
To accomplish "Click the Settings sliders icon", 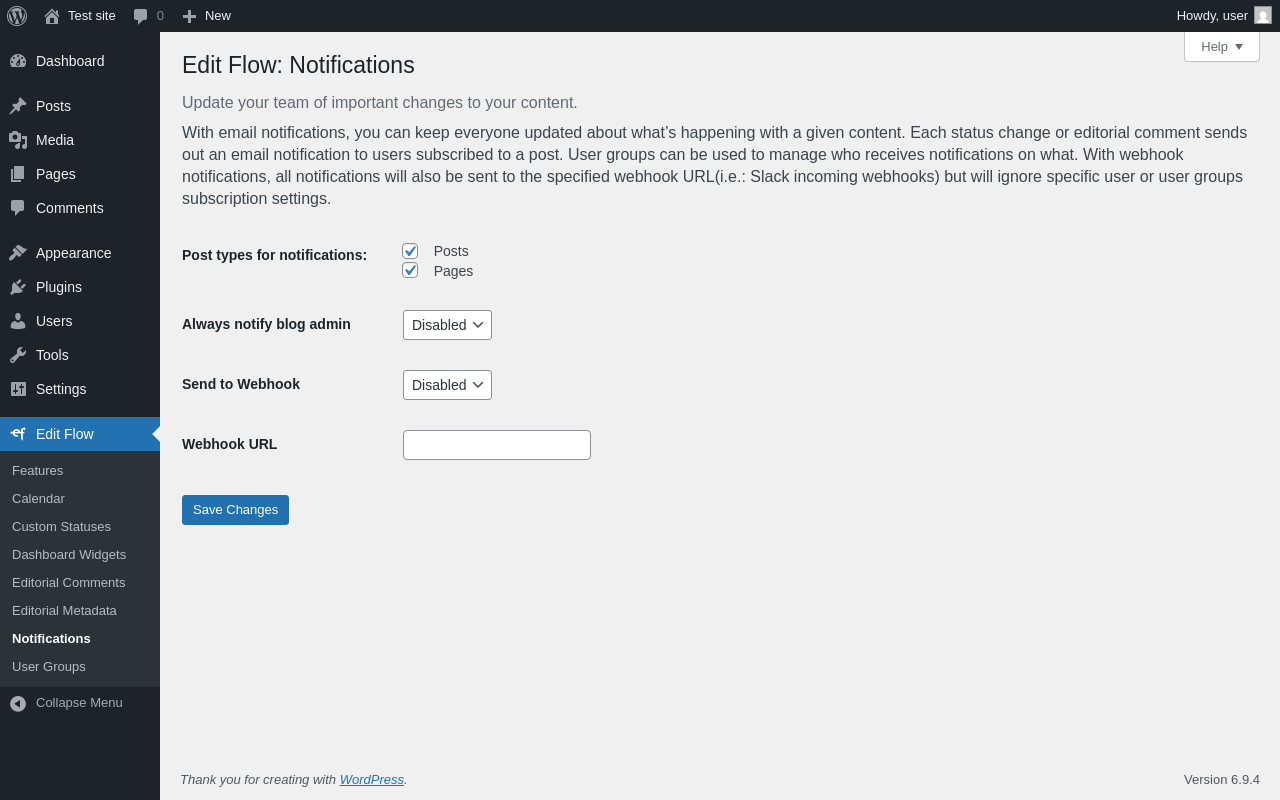I will [18, 389].
